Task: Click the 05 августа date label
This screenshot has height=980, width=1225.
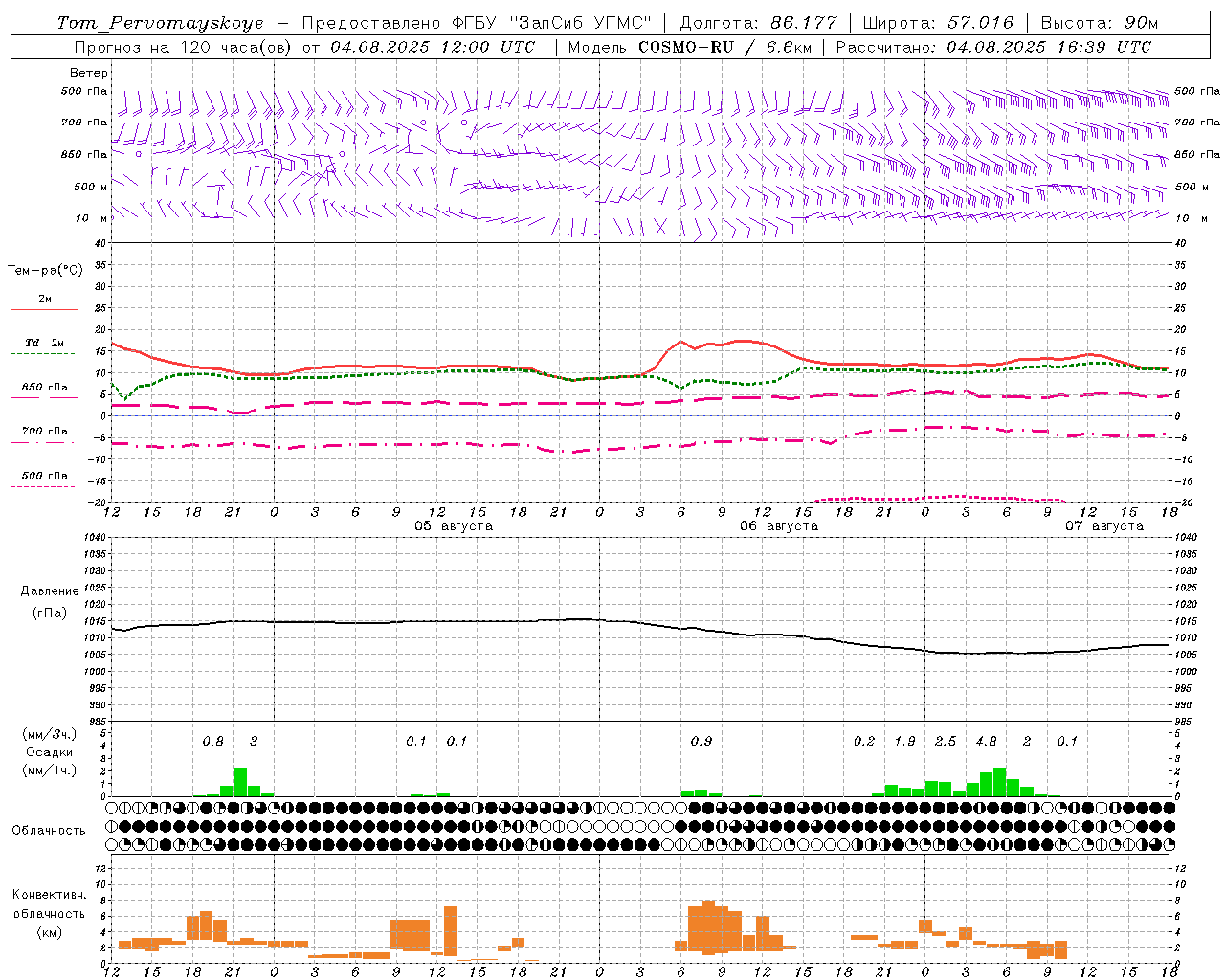Action: tap(454, 526)
